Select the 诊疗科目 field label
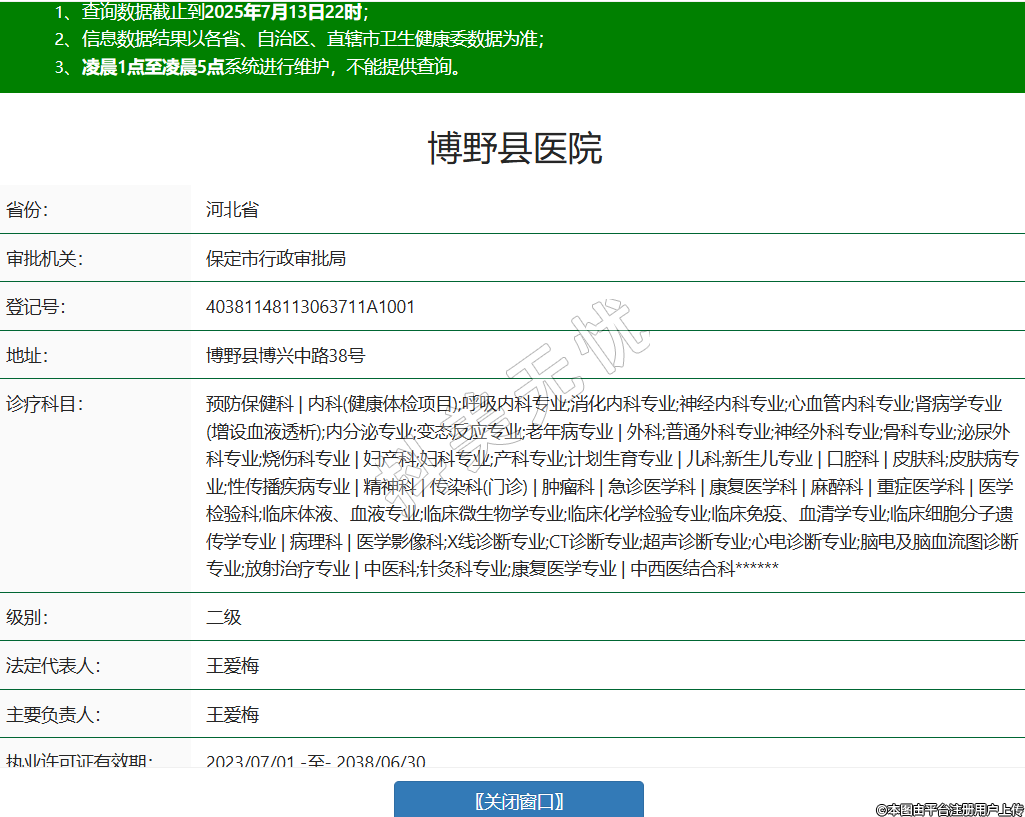Viewport: 1025px width, 817px height. tap(44, 404)
